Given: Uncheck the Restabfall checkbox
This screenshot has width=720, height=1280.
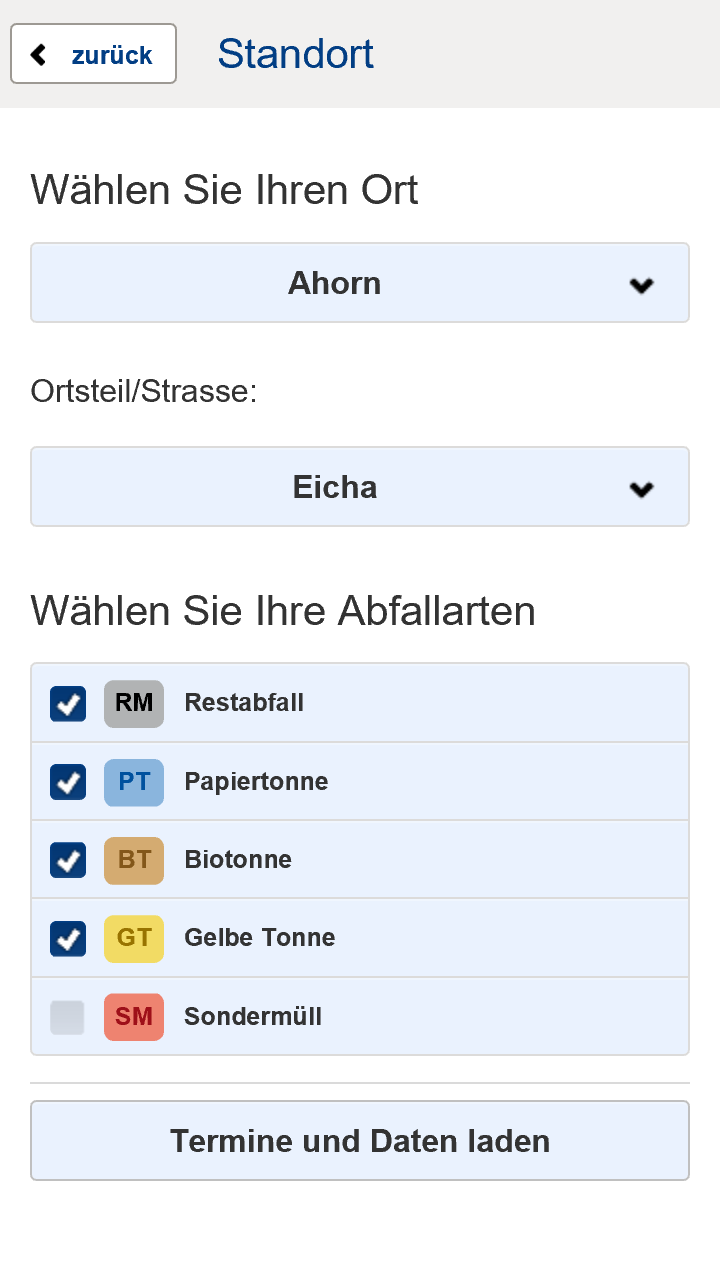Looking at the screenshot, I should (x=68, y=703).
